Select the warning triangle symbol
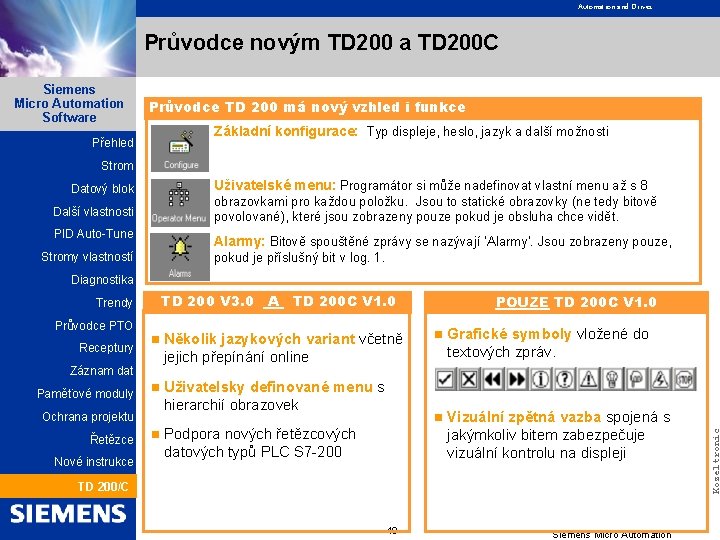The height and width of the screenshot is (540, 720). 588,379
